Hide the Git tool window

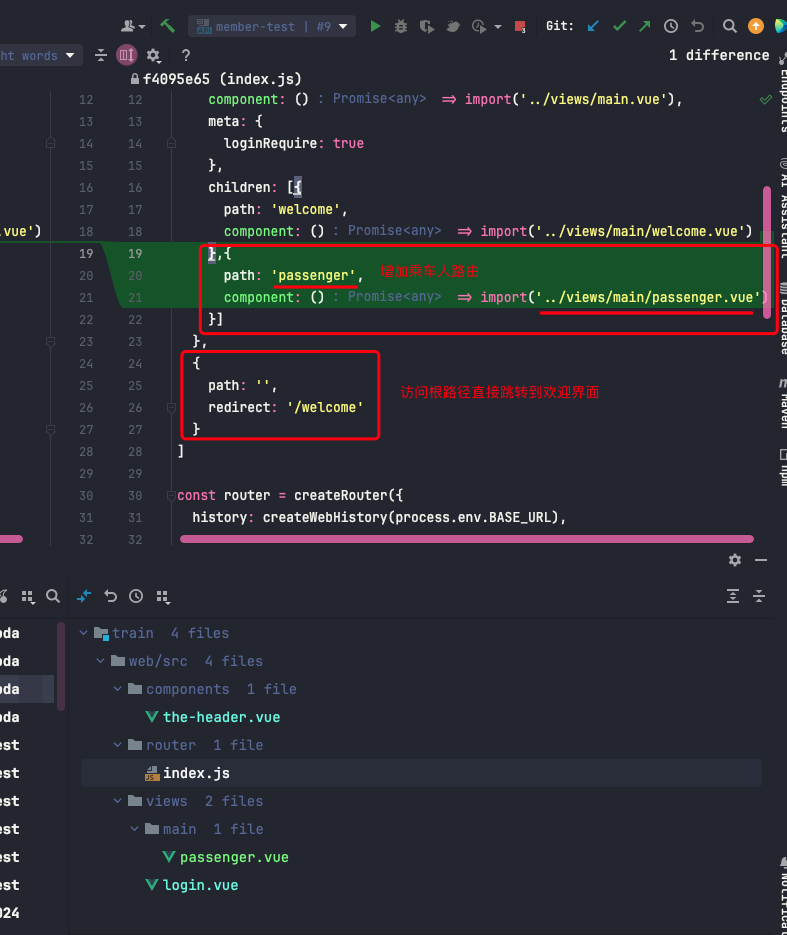pos(761,560)
